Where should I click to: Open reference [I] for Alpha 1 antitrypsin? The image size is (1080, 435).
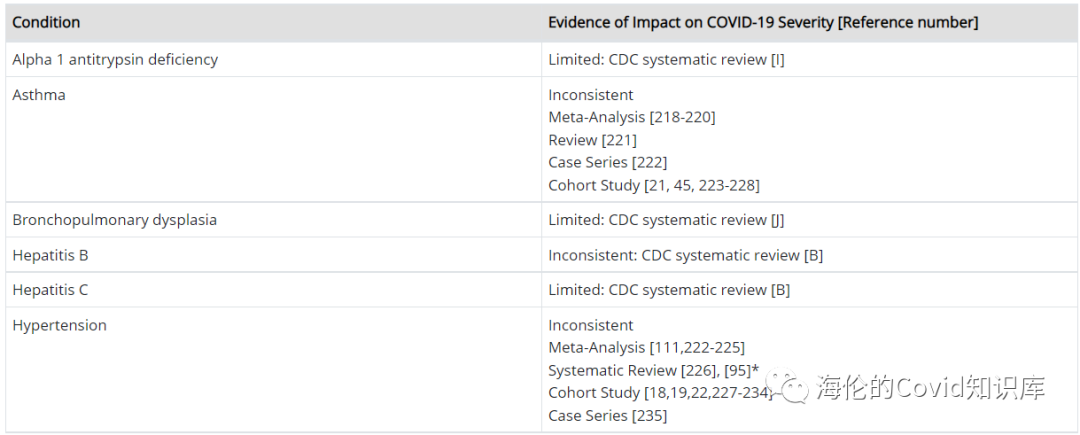tap(777, 59)
